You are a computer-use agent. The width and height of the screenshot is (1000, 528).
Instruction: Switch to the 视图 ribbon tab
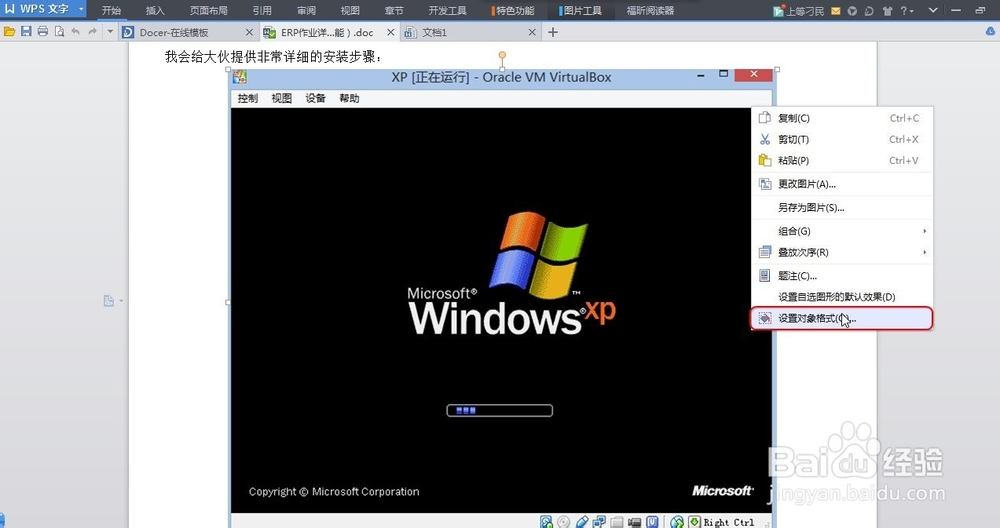349,10
